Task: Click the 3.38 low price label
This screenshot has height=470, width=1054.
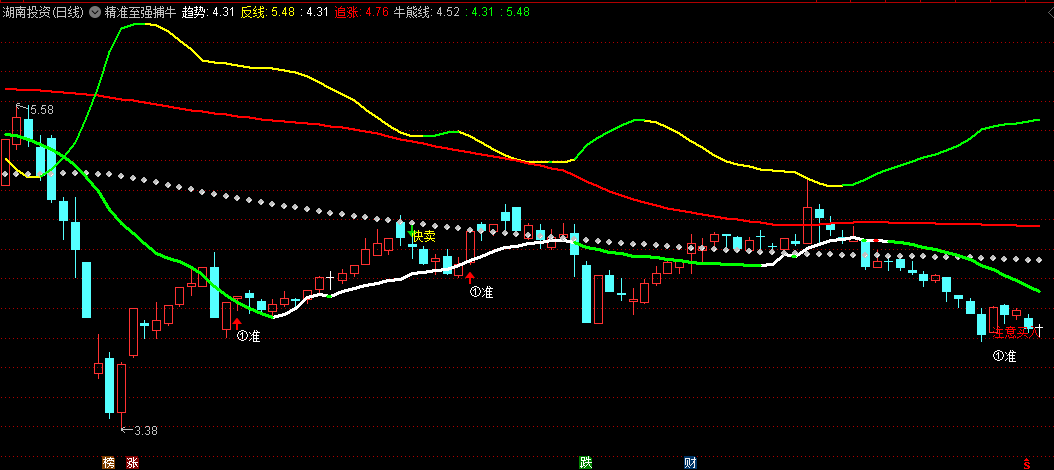Action: coord(146,431)
